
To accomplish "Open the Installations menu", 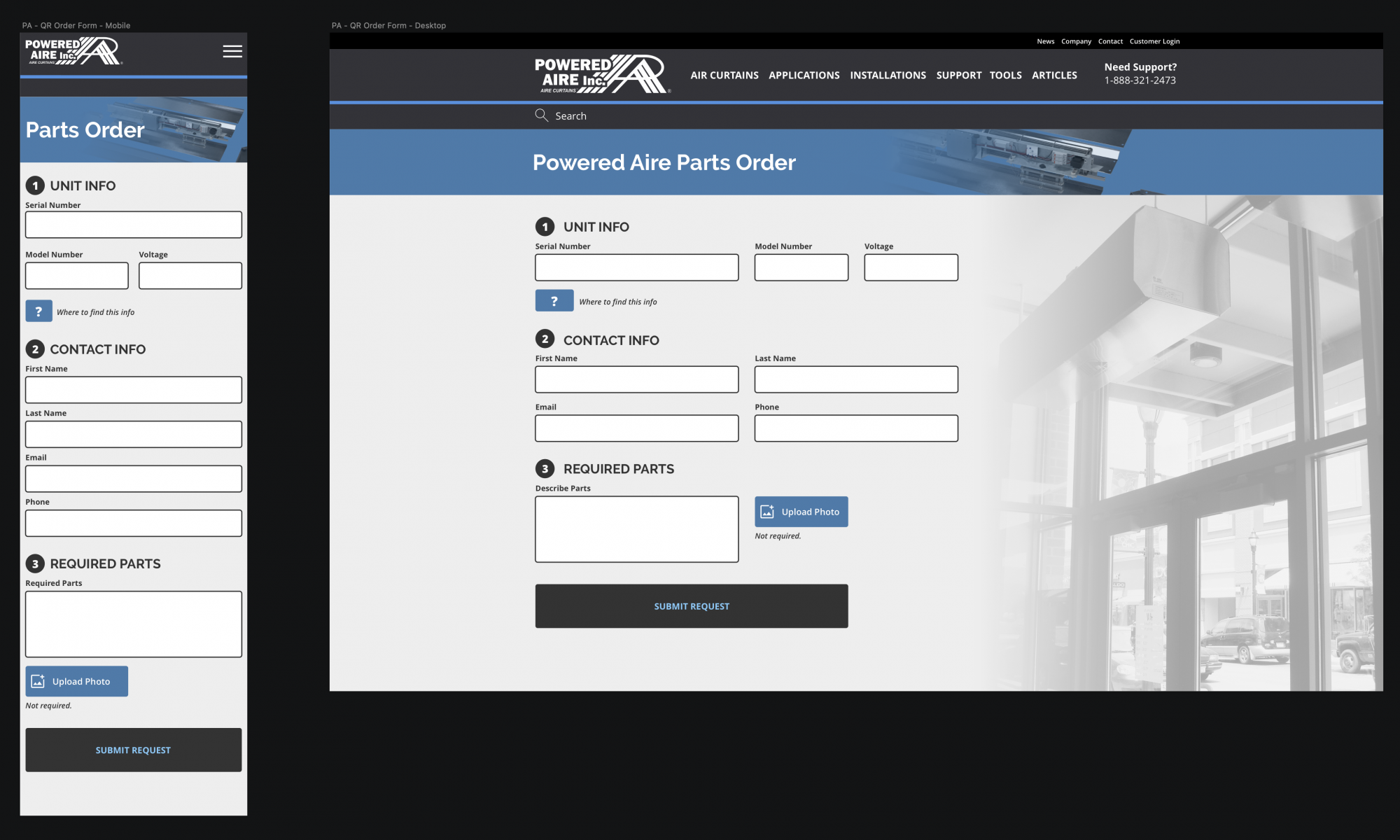I will pos(888,75).
